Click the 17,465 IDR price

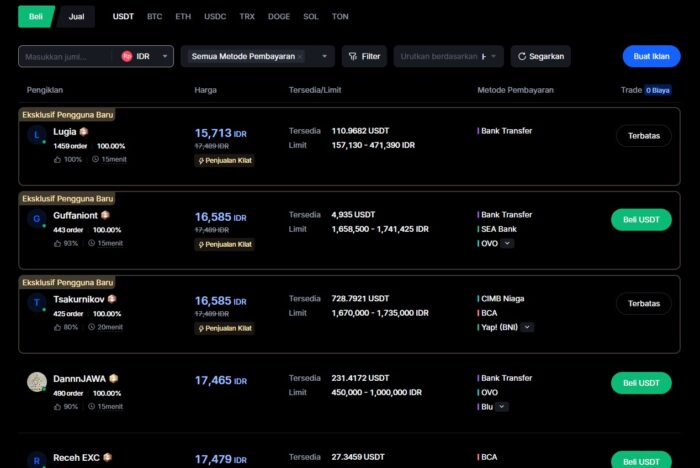[x=221, y=380]
